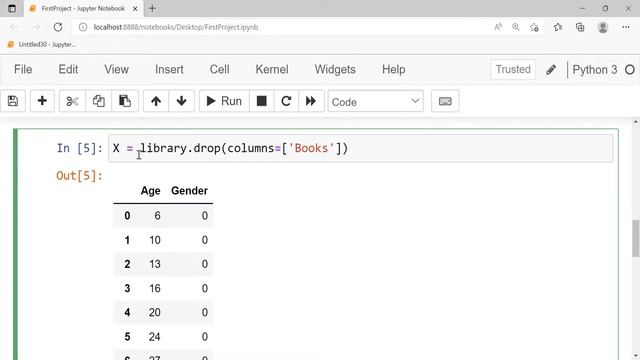Click Age value 20 in row 4
Image resolution: width=640 pixels, height=360 pixels.
point(155,313)
